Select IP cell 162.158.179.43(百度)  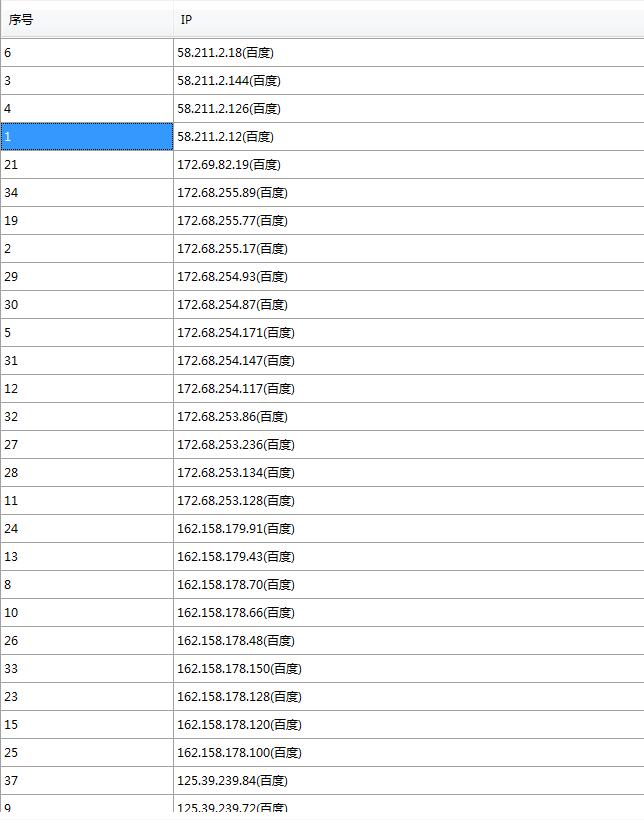point(409,556)
